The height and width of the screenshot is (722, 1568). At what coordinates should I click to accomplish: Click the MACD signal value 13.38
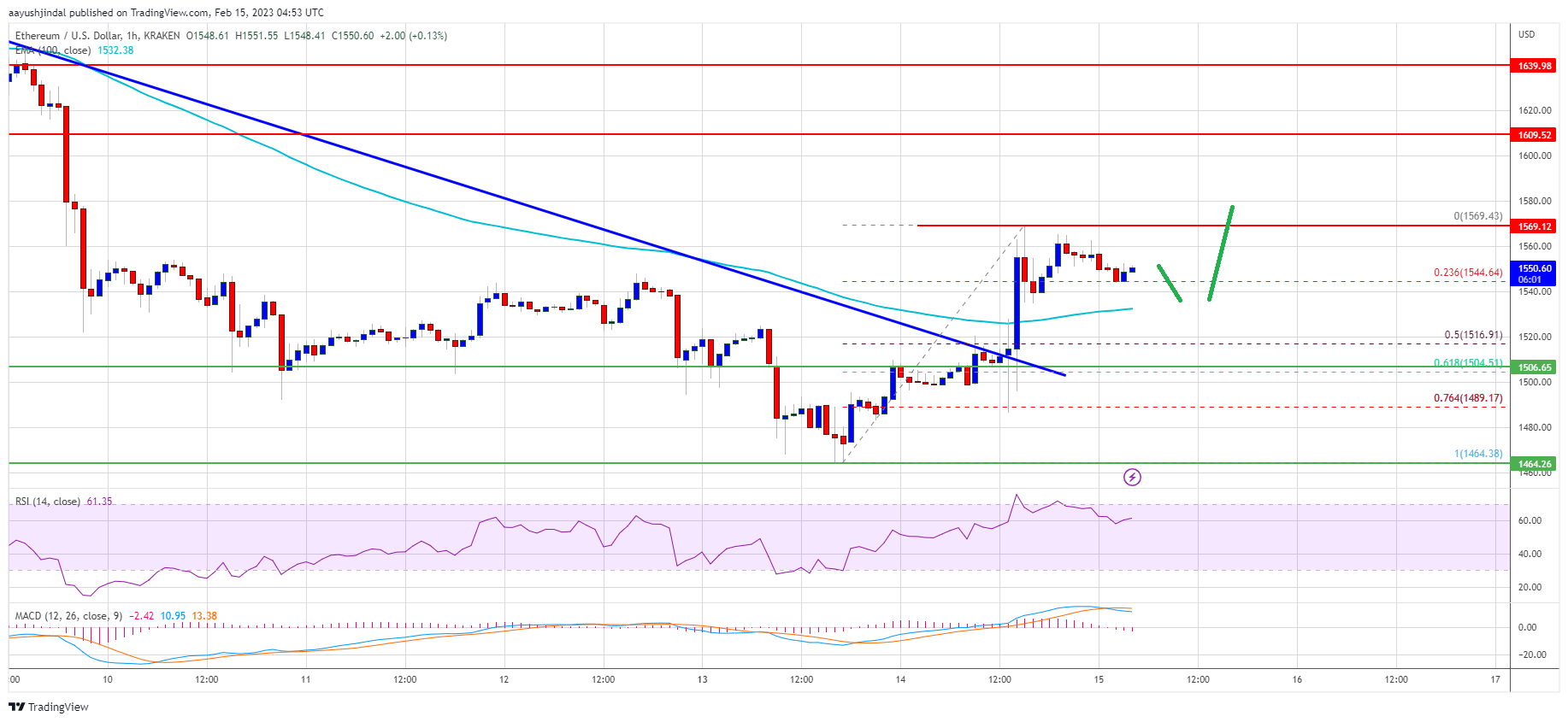point(204,616)
